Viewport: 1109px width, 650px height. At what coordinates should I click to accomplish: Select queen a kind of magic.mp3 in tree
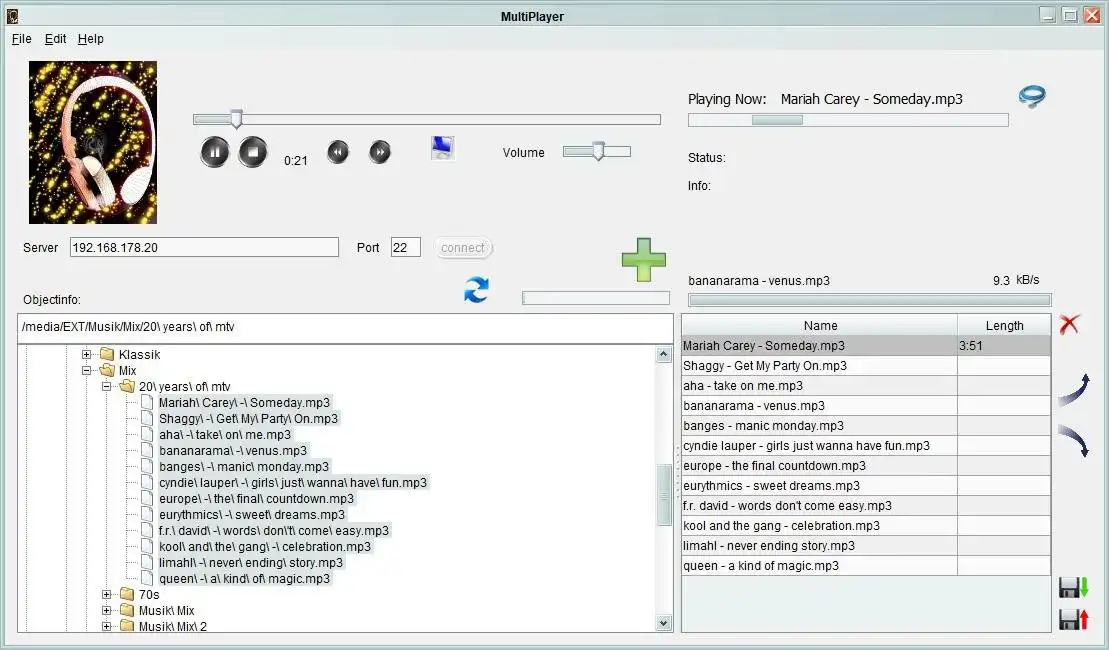244,579
